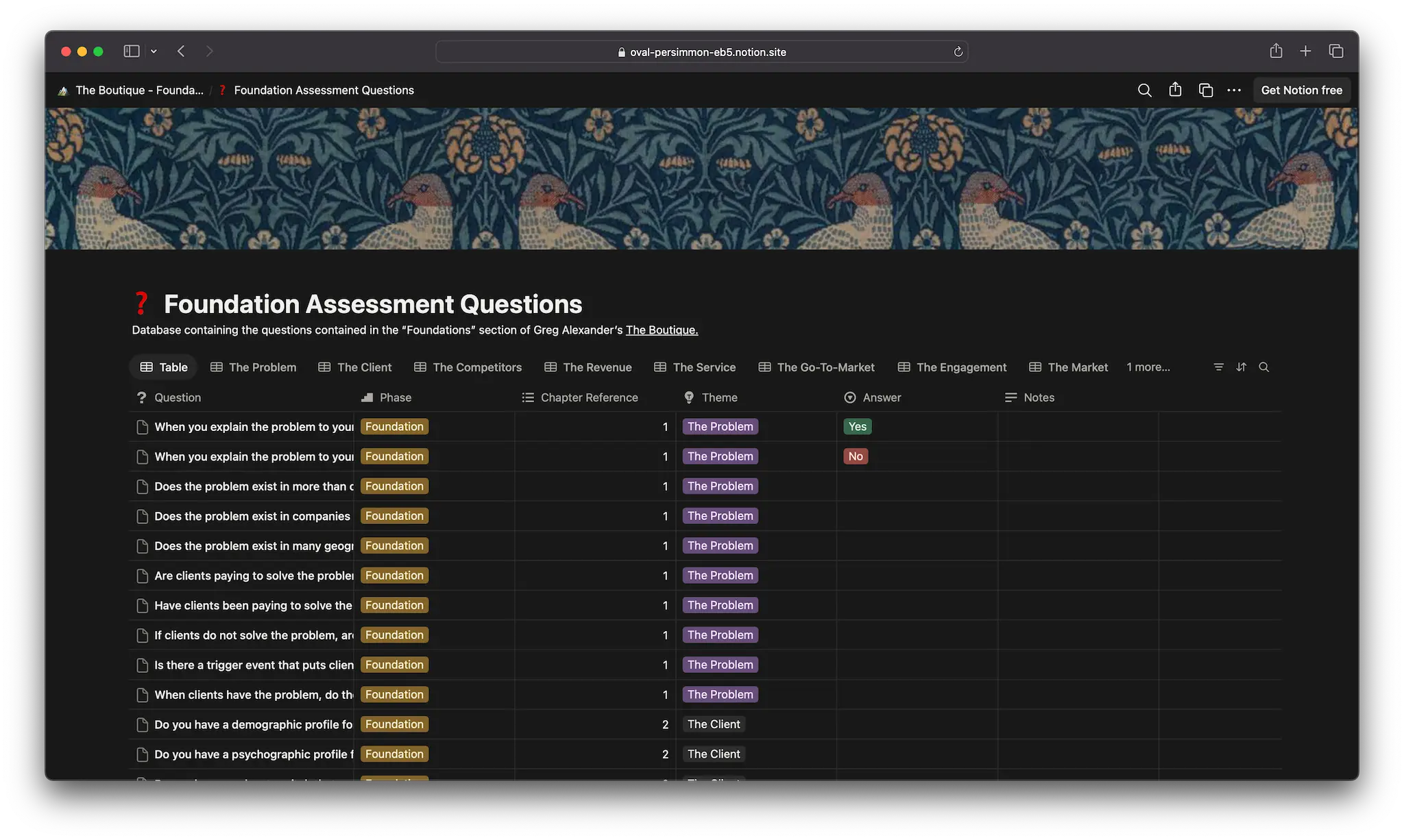Open The Boutique book link
This screenshot has height=840, width=1404.
tap(662, 330)
